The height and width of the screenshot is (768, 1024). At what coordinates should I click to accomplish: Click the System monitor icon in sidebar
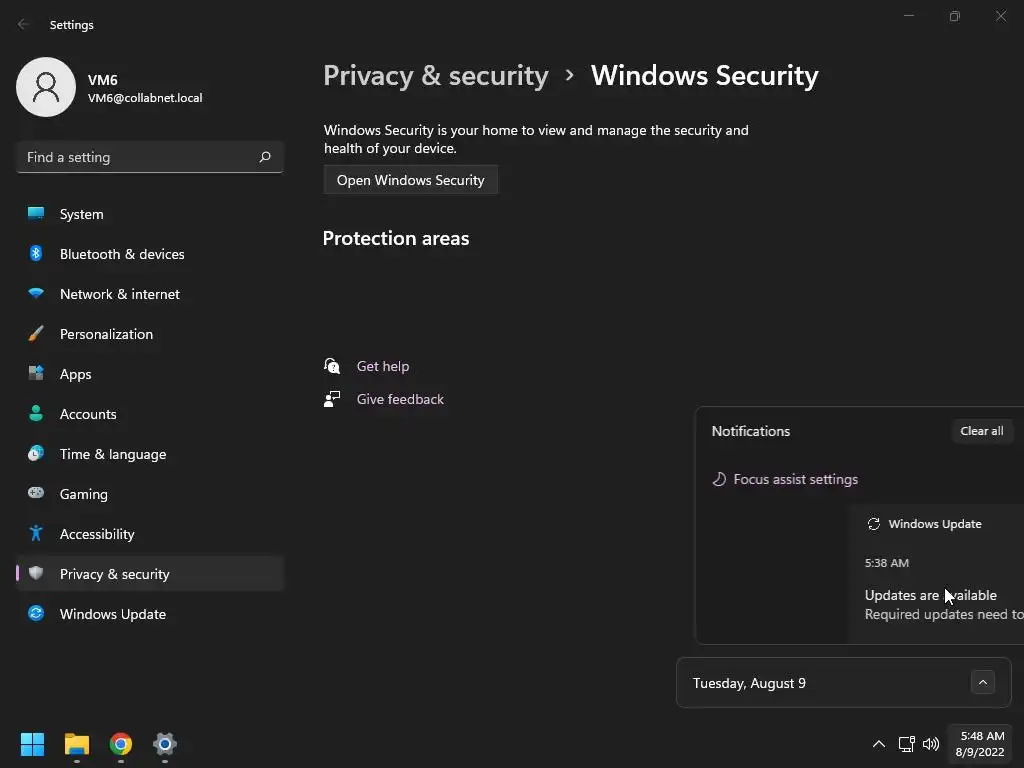[x=36, y=214]
